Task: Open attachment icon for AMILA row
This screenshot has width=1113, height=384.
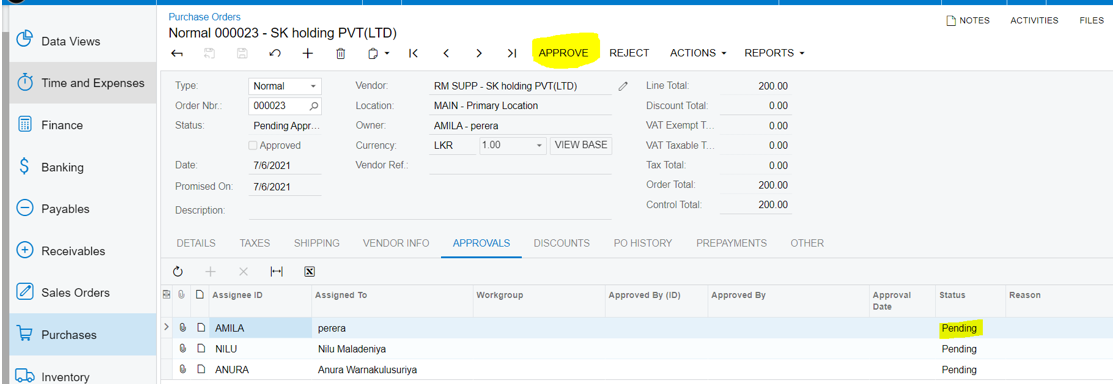Action: coord(183,328)
